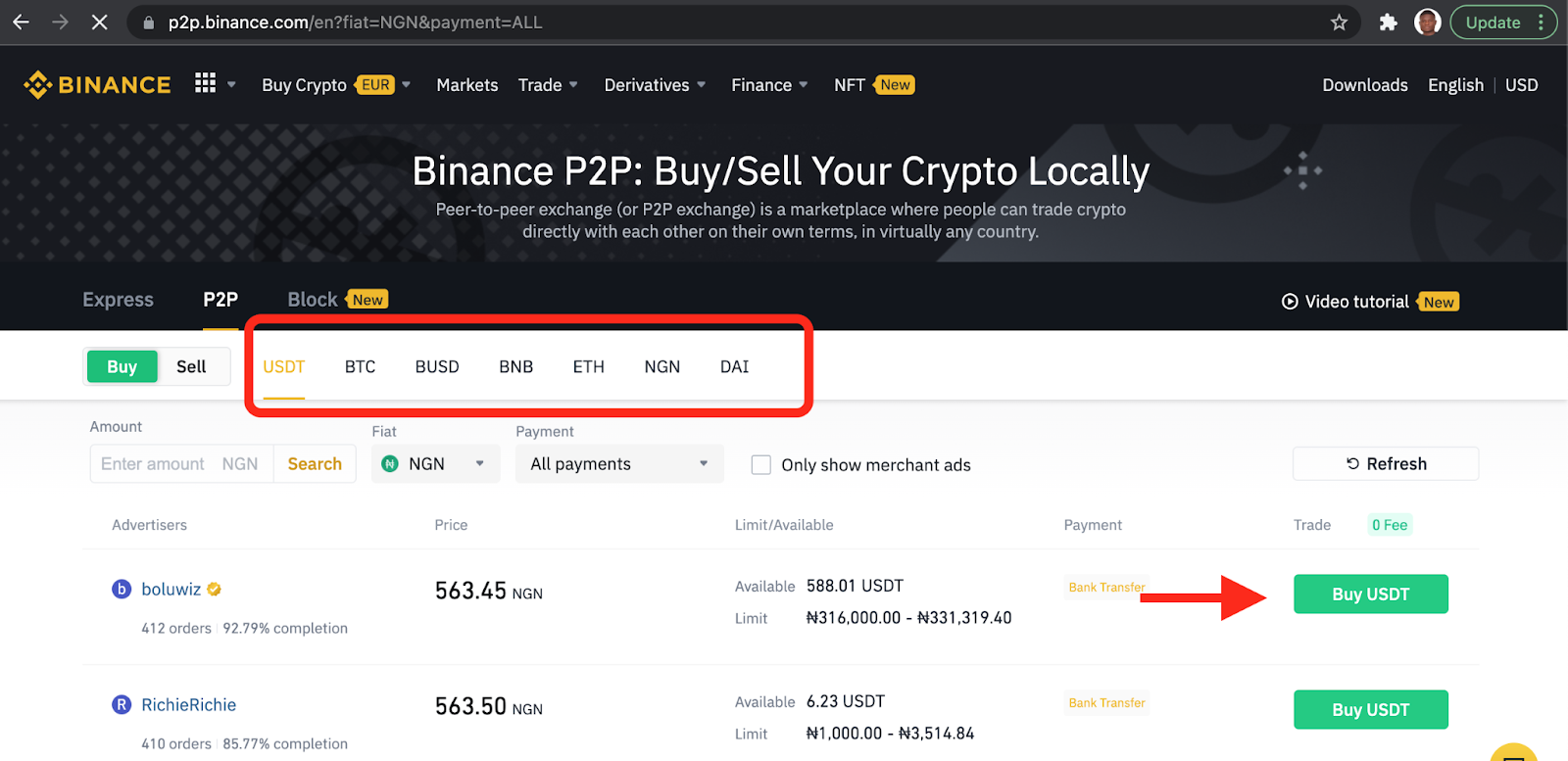Click site lock icon in address bar
Viewport: 1568px width, 761px height.
pos(148,23)
